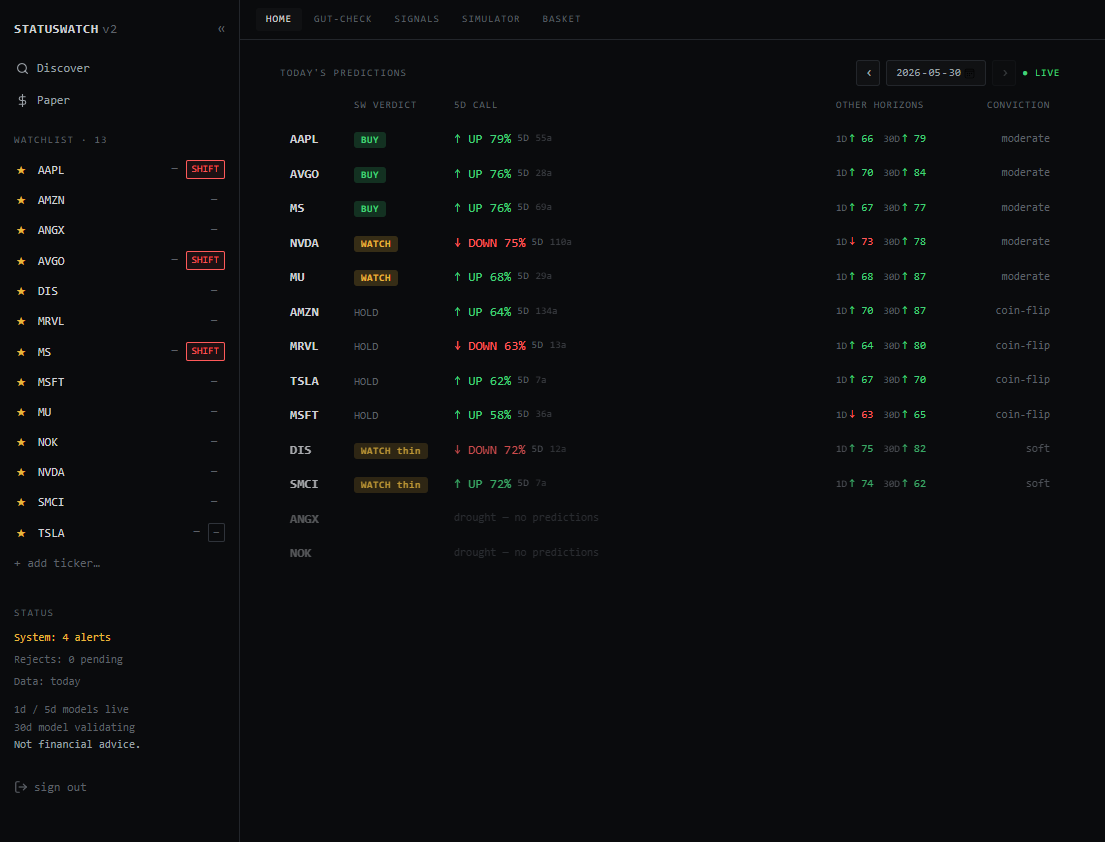Sign out of the app
The image size is (1105, 842).
(x=51, y=787)
